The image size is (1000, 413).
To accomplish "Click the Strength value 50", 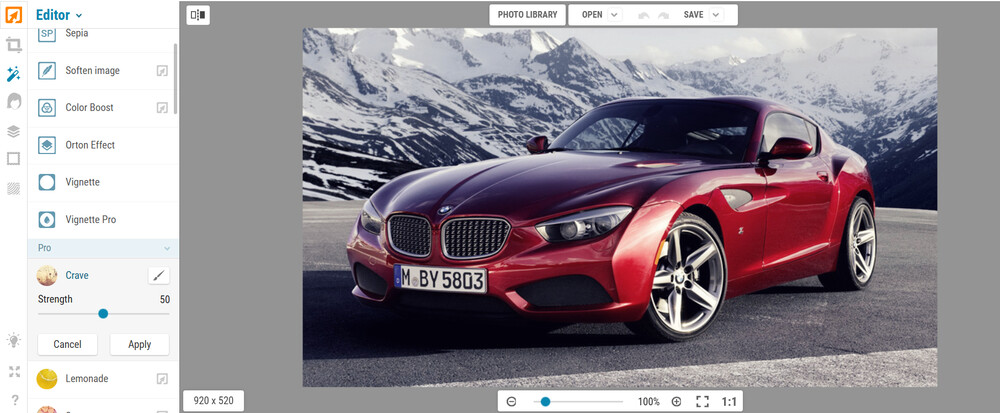I will [165, 300].
